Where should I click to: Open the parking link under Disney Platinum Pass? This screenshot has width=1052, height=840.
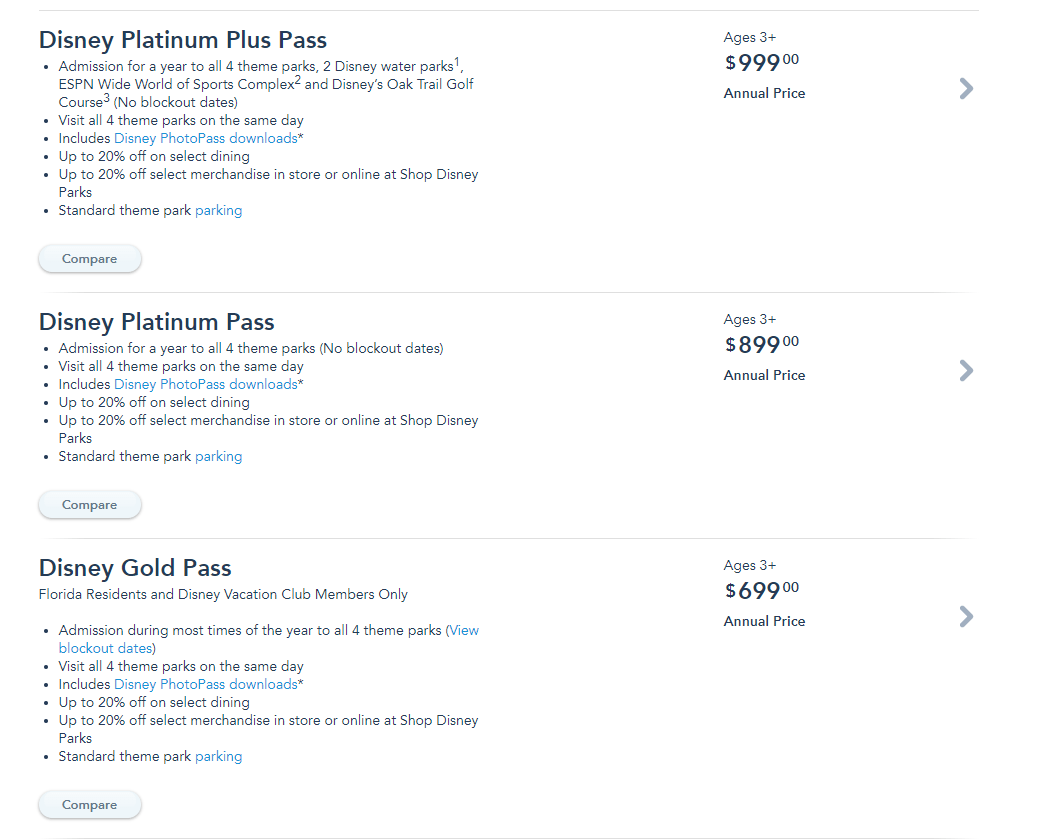(x=218, y=456)
